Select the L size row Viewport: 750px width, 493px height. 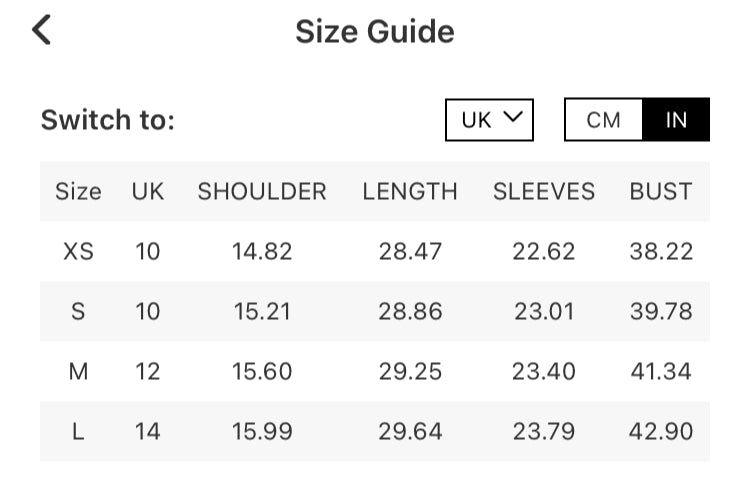click(x=78, y=432)
